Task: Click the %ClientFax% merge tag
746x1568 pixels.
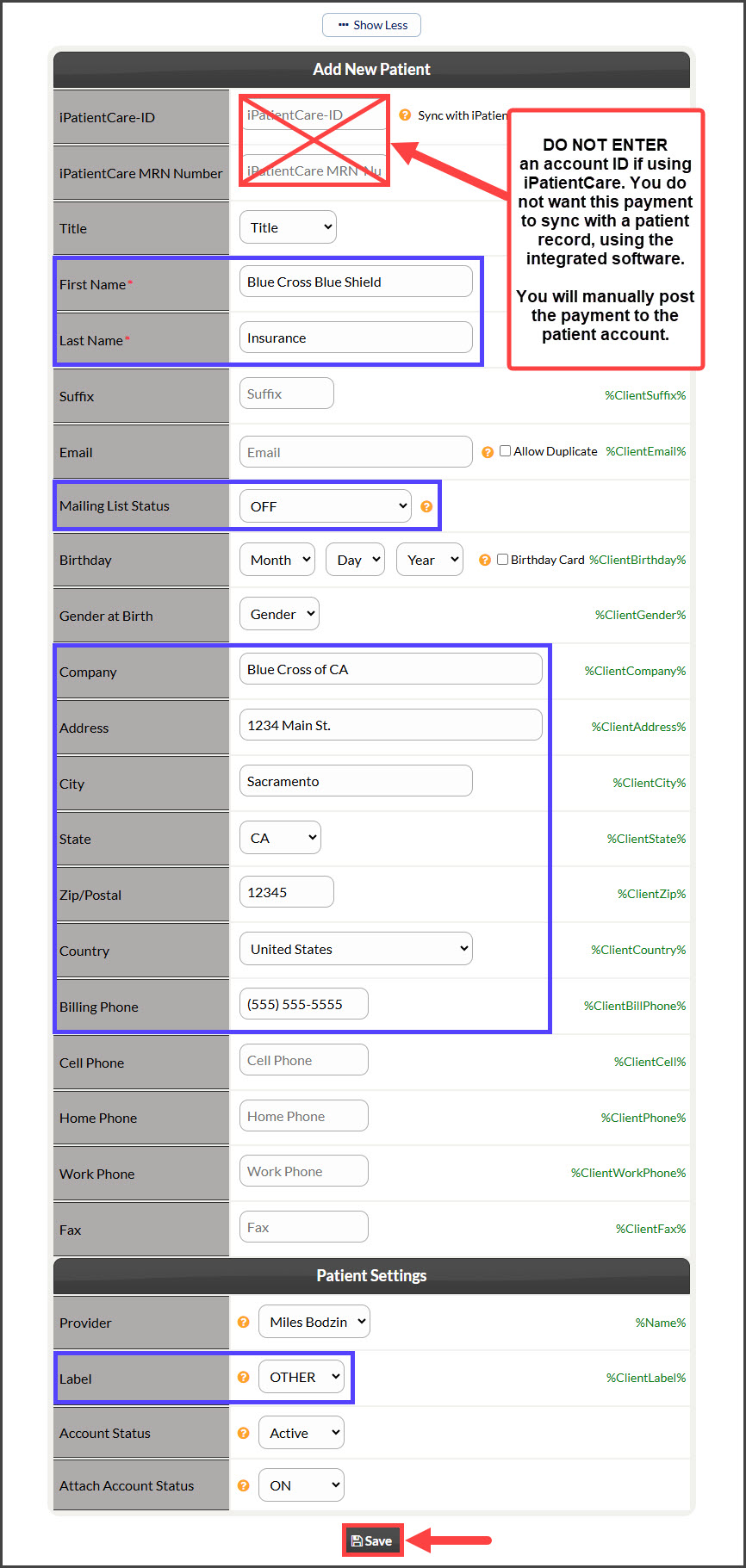Action: [x=651, y=1229]
